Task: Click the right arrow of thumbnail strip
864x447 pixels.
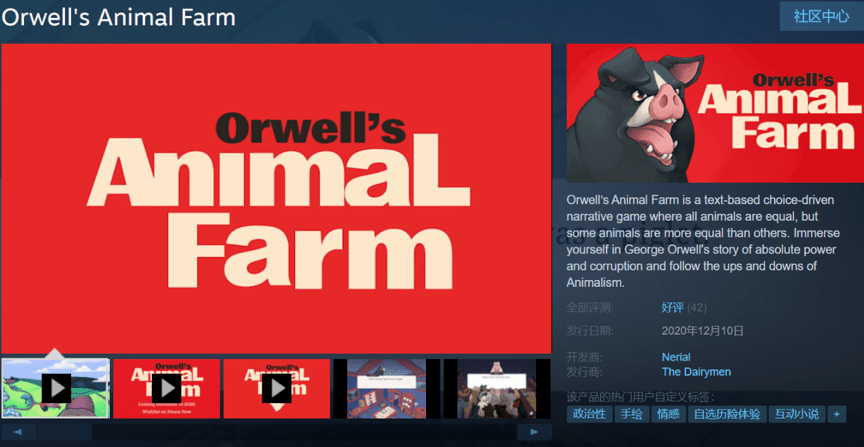Action: pos(534,432)
